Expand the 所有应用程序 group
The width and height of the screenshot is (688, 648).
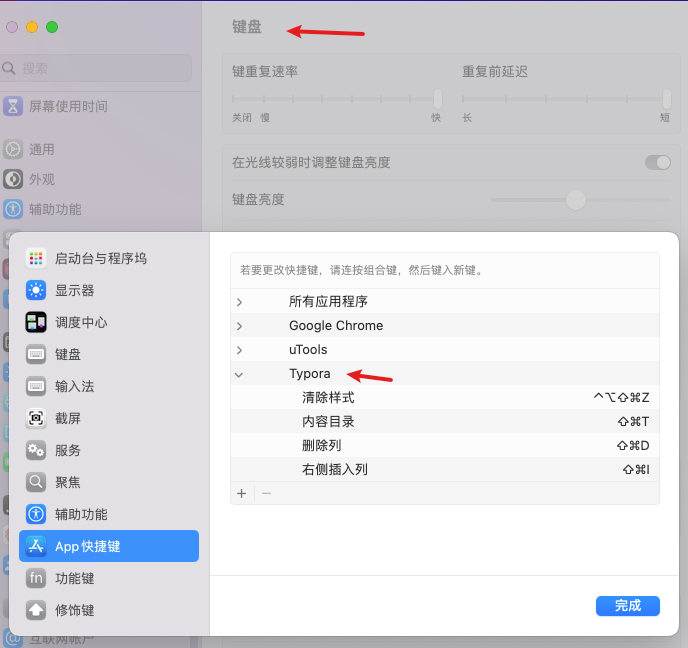tap(239, 302)
